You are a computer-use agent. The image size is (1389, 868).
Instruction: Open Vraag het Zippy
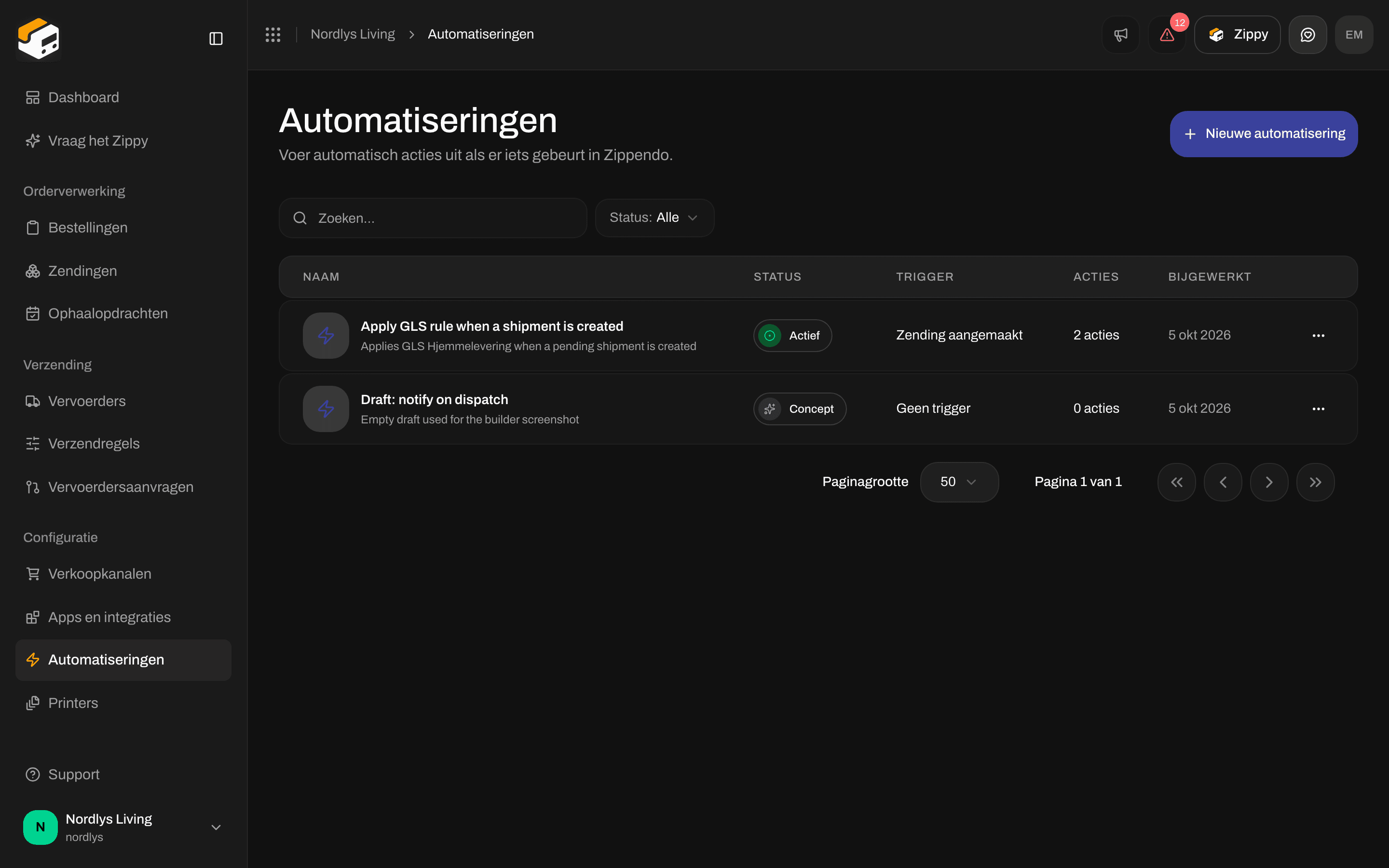(x=123, y=141)
